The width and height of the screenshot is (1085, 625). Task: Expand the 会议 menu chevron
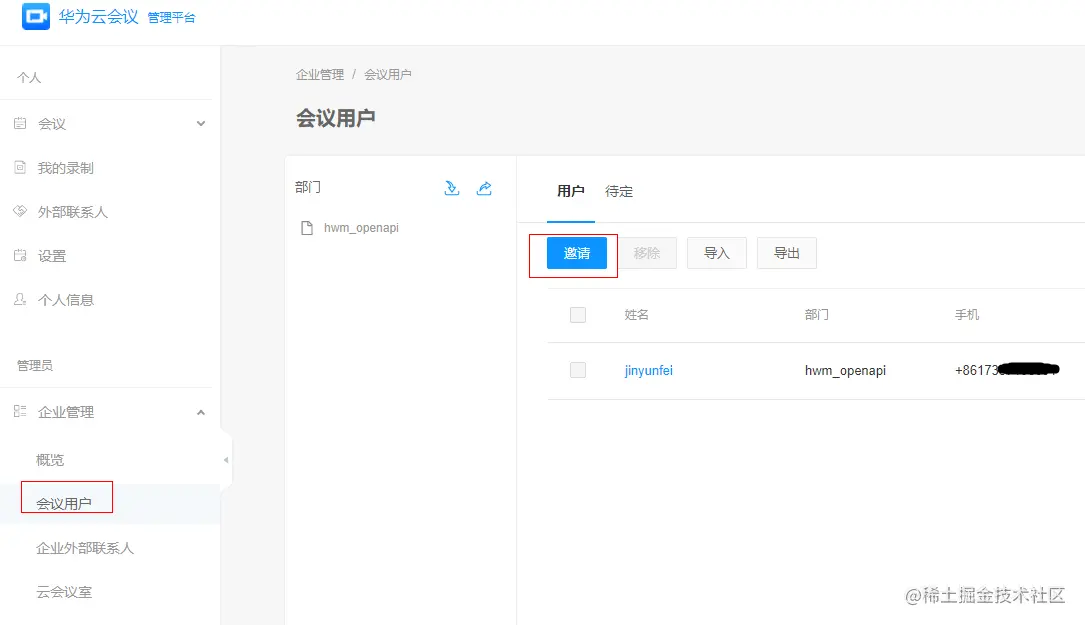point(201,124)
